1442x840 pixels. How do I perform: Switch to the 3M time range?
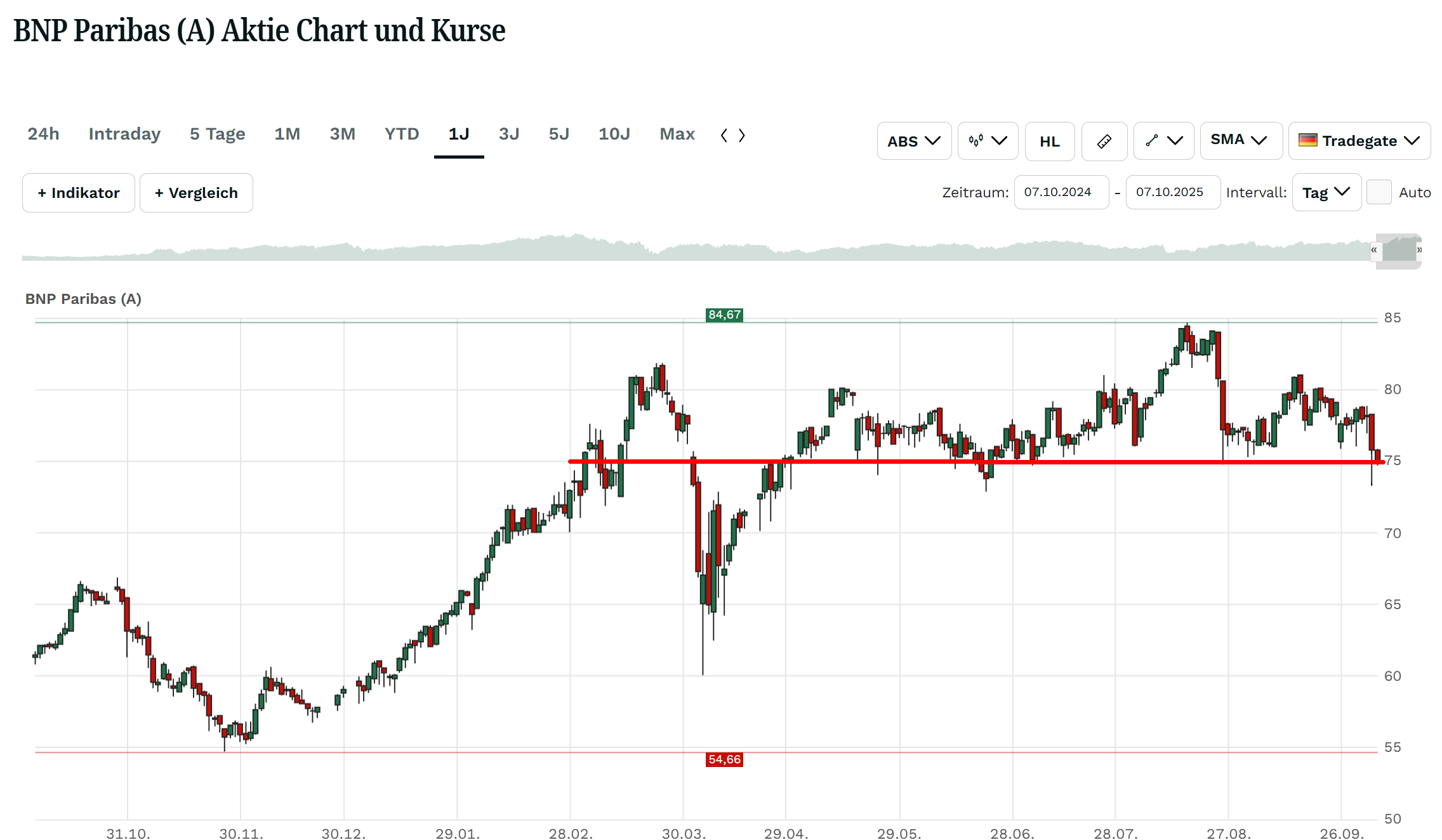click(x=342, y=134)
